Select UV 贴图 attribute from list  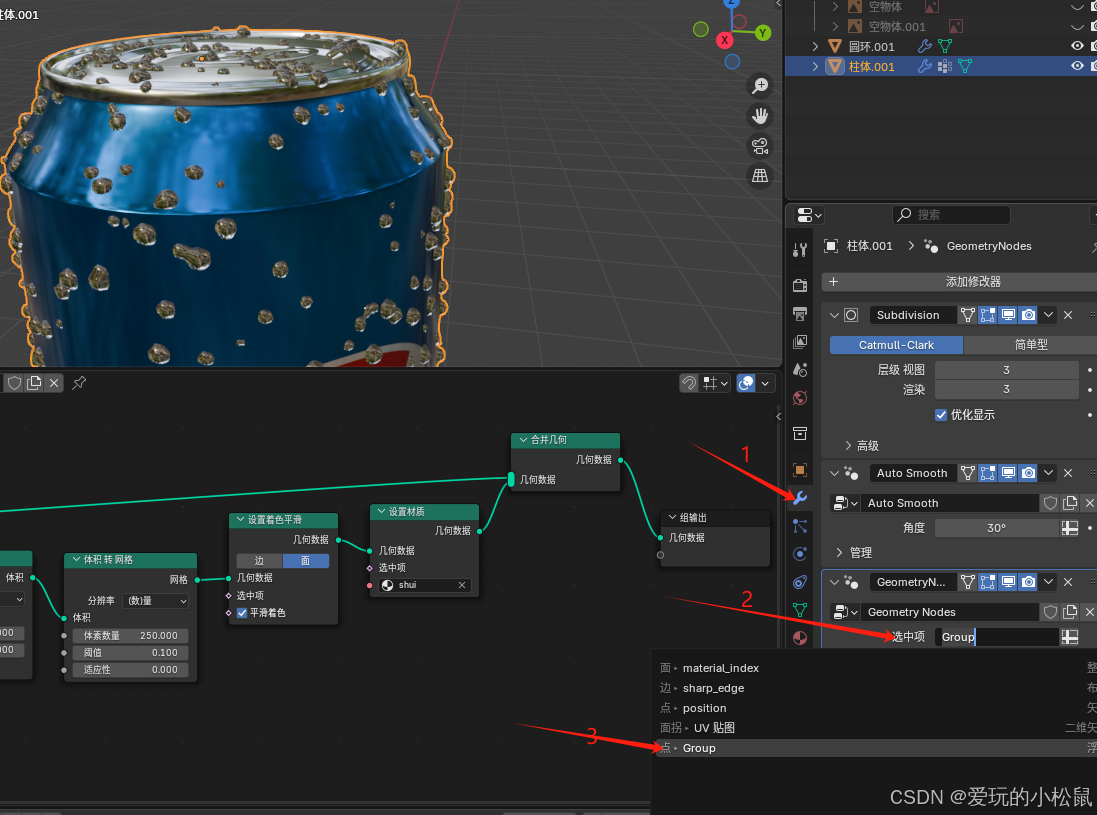[x=875, y=728]
